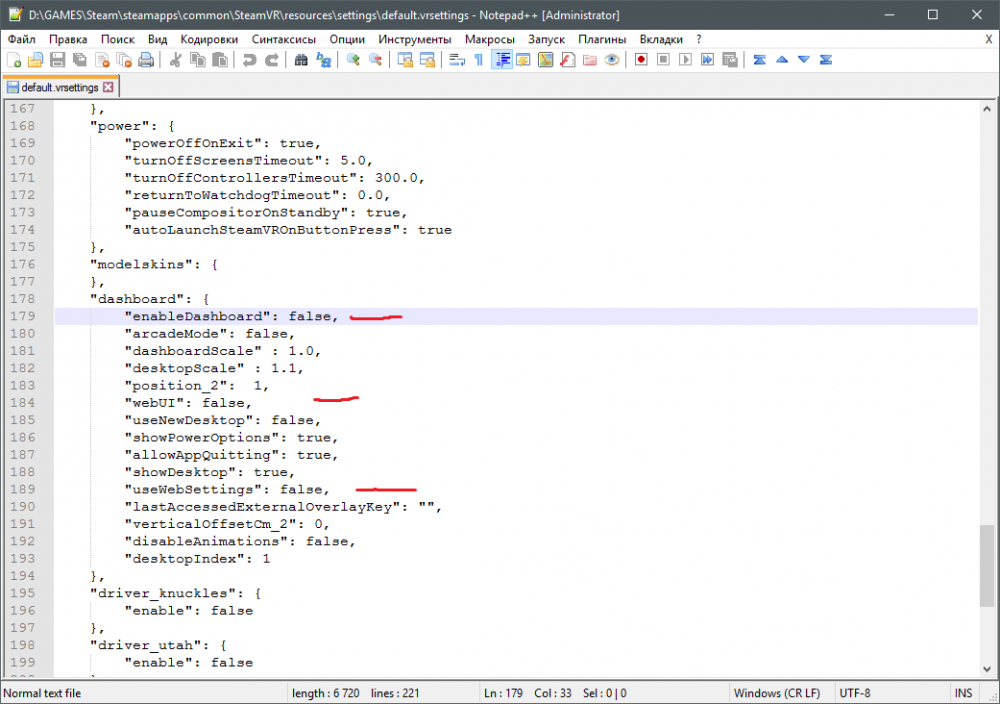This screenshot has height=704, width=1000.
Task: Click the vertical scrollbar thumb
Action: (988, 565)
